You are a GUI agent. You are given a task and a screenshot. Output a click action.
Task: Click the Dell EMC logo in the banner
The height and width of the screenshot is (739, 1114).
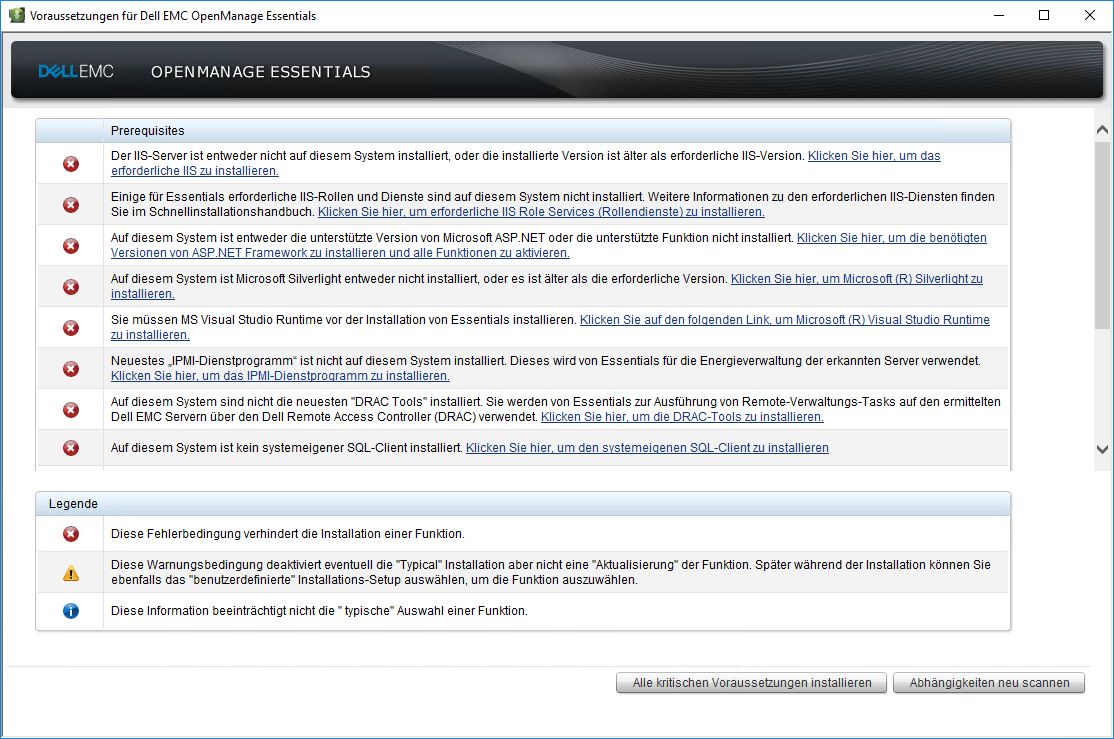(76, 72)
